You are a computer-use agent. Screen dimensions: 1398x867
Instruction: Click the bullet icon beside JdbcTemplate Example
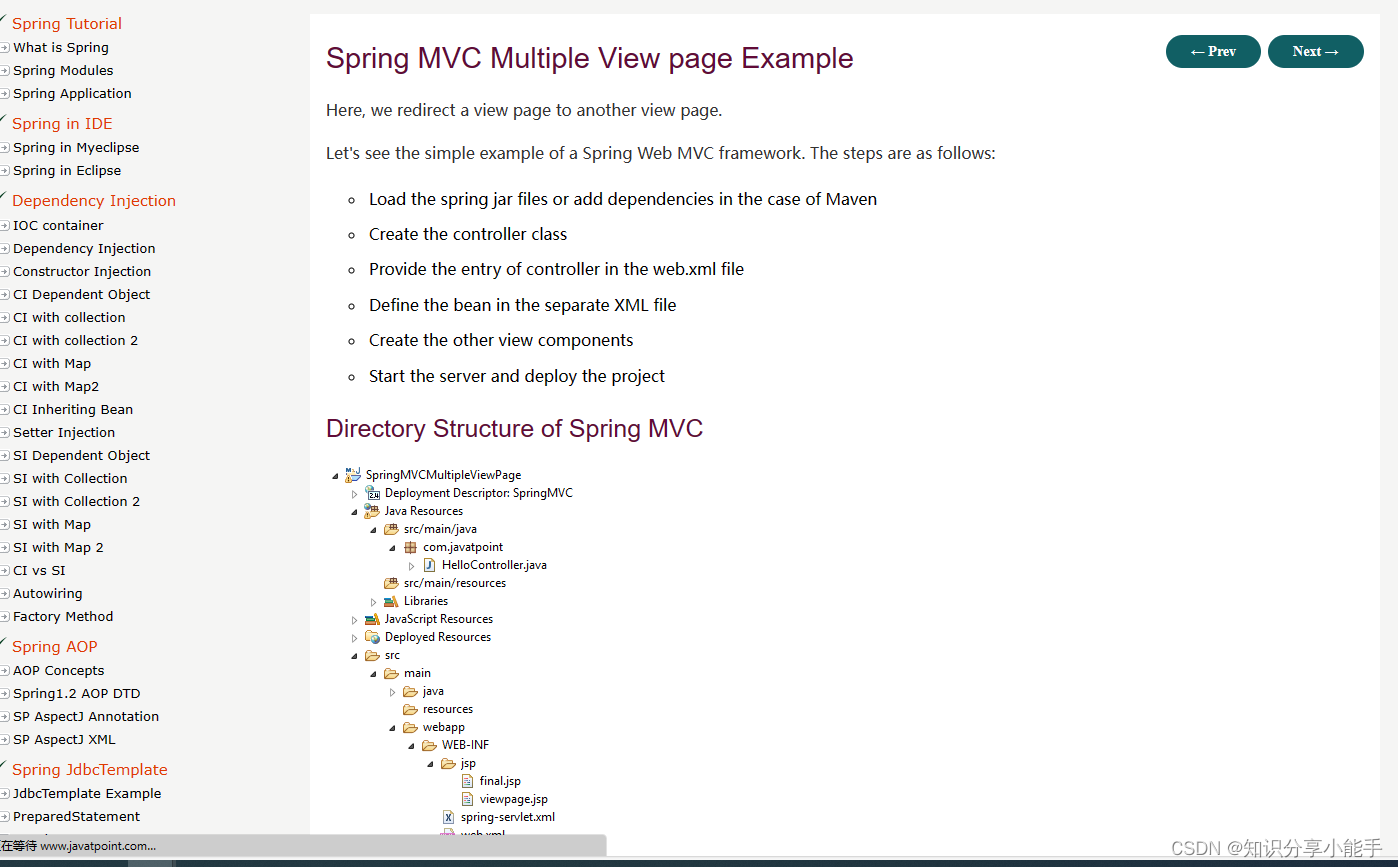point(5,794)
